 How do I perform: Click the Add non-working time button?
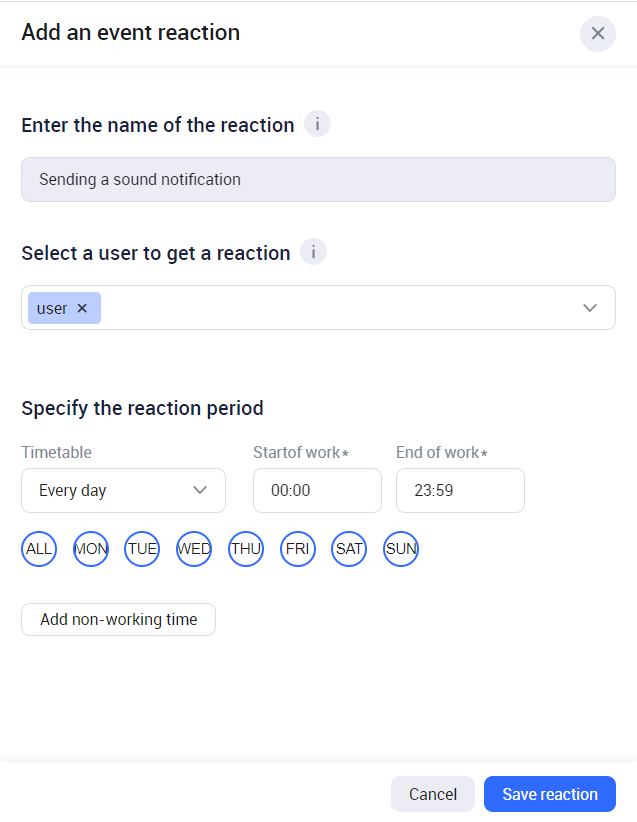pos(118,620)
